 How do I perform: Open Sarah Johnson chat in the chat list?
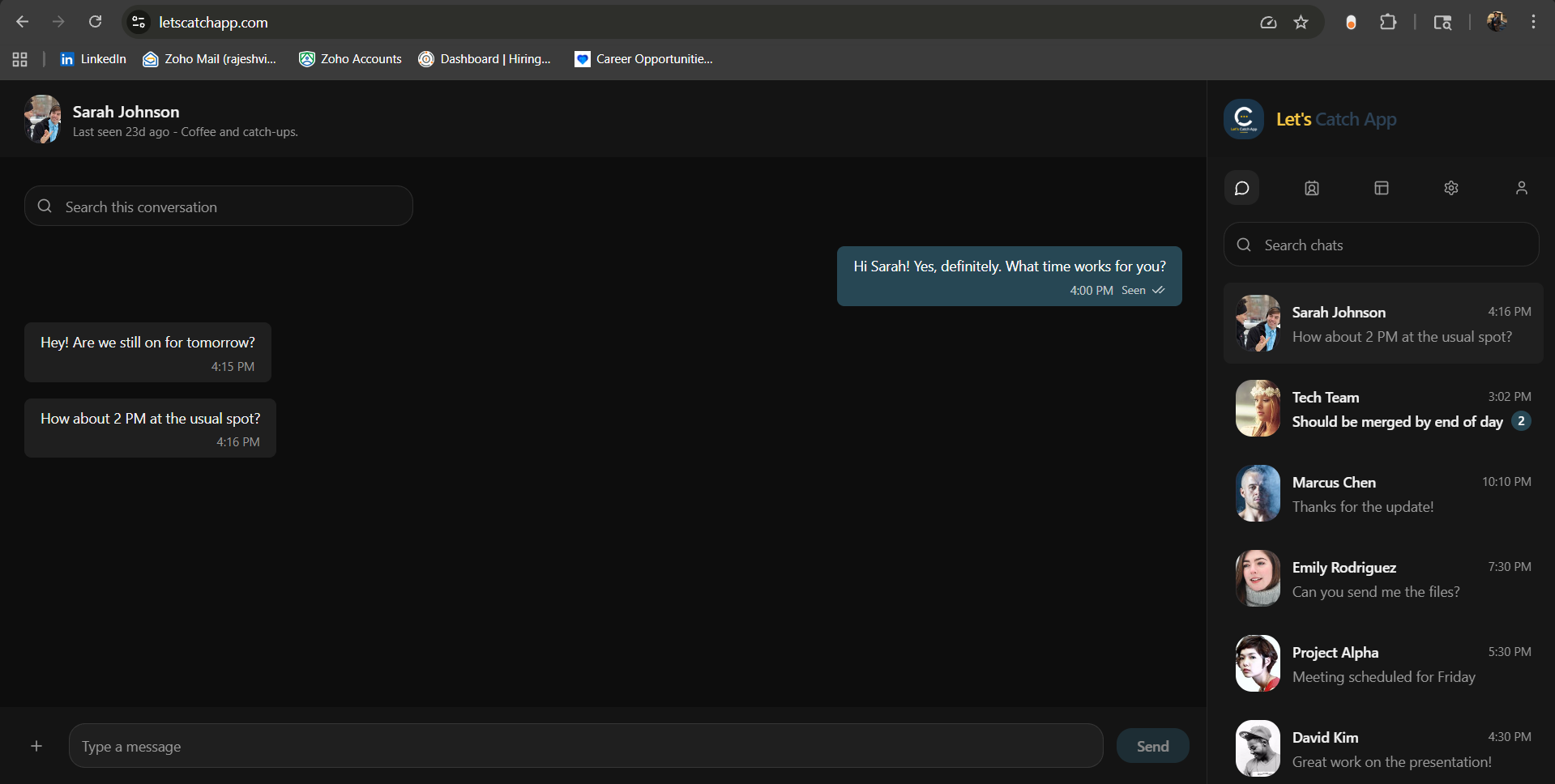click(x=1383, y=323)
